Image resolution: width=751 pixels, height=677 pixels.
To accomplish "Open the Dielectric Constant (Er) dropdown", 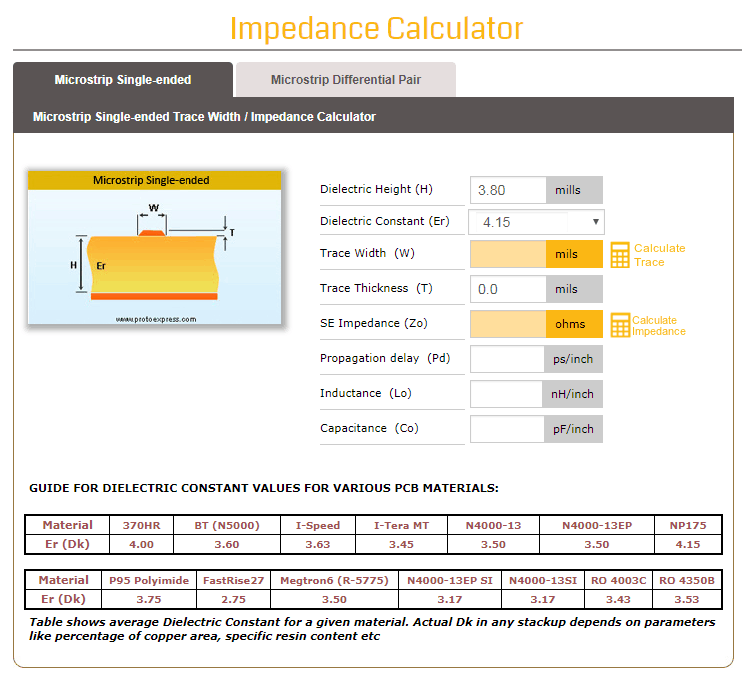I will click(x=536, y=222).
